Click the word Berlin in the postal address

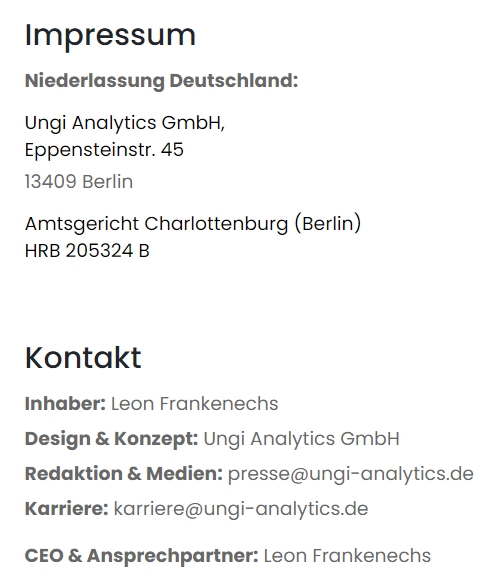107,182
